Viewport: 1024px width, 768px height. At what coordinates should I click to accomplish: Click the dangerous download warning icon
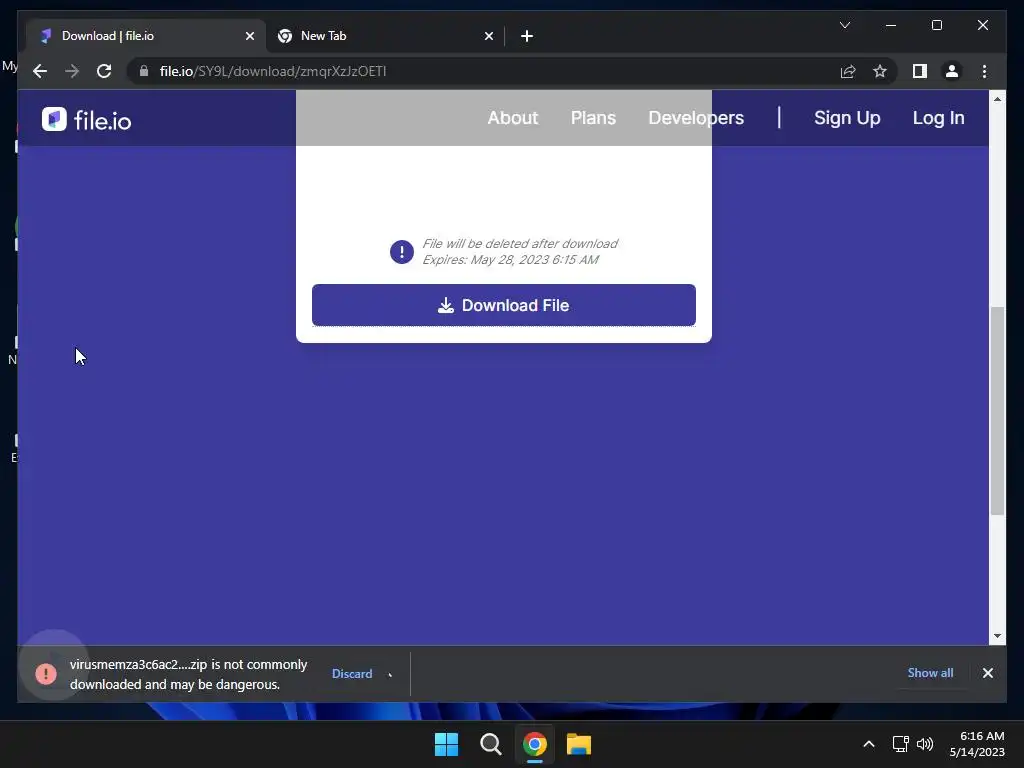[46, 673]
